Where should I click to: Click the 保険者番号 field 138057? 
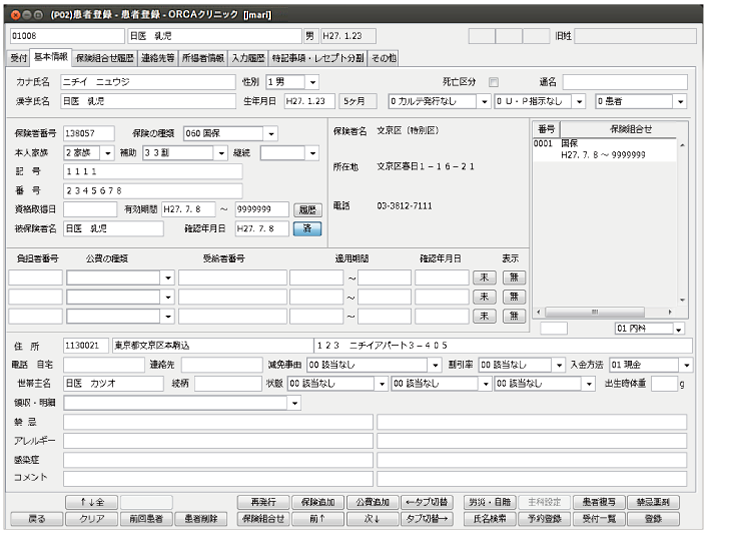coord(88,134)
